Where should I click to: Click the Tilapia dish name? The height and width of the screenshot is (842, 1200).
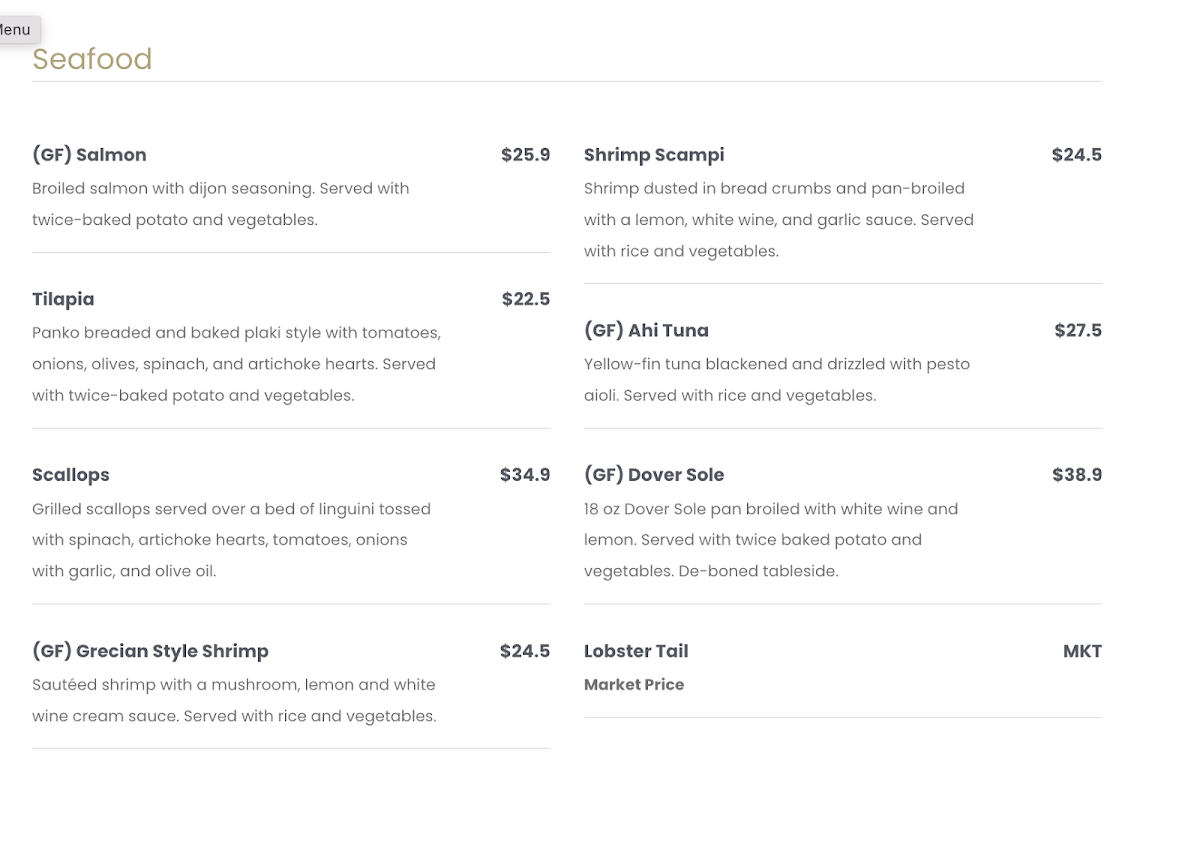(63, 299)
